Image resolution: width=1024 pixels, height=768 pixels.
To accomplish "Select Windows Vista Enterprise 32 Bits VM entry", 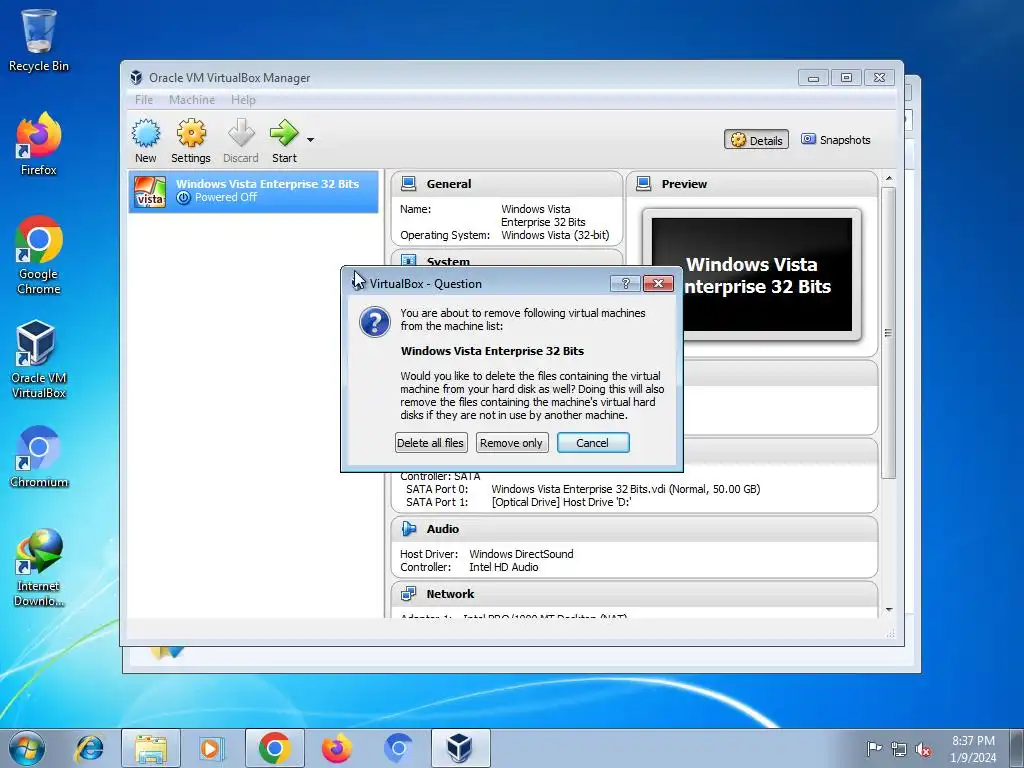I will 253,191.
